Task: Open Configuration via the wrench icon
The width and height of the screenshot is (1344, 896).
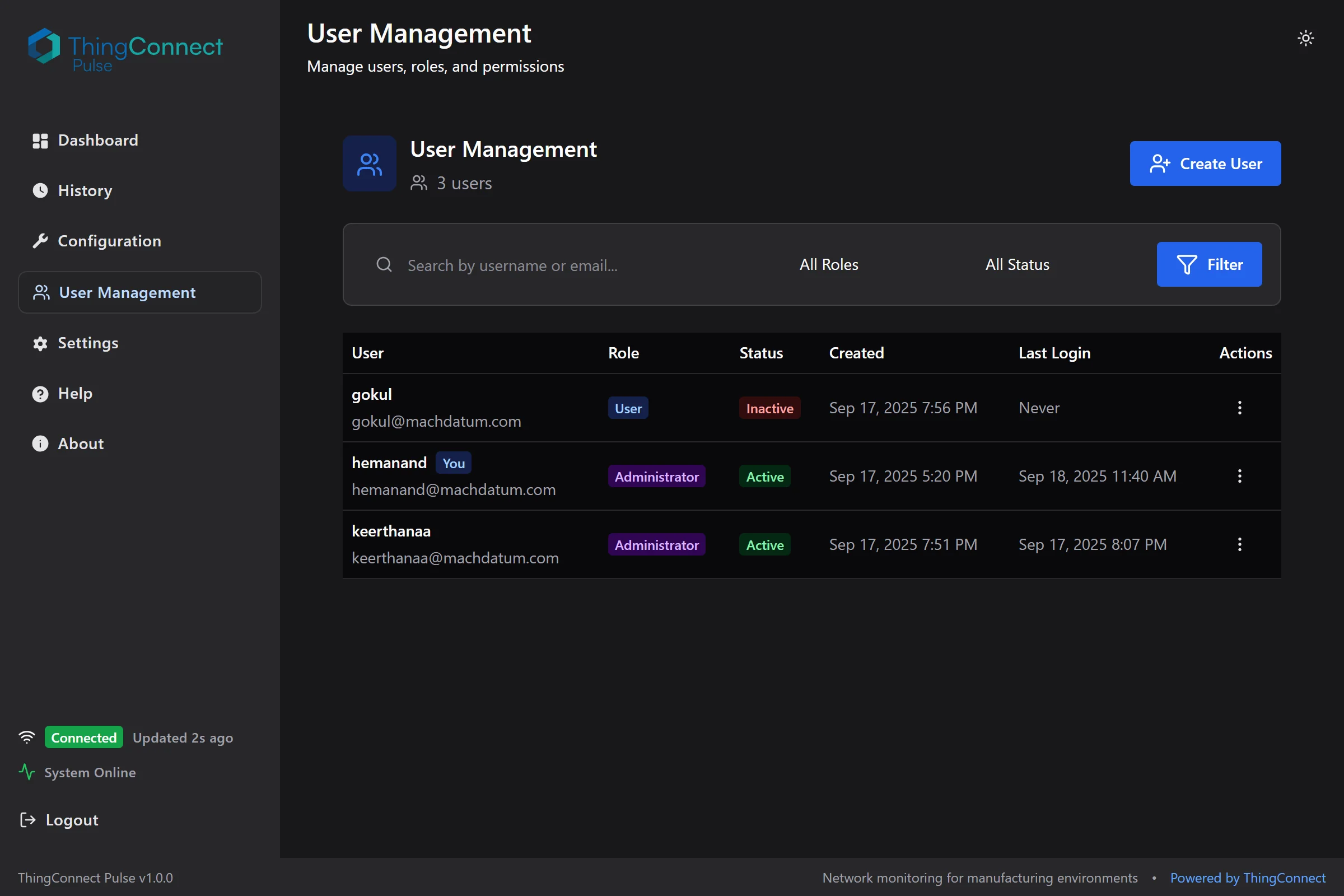Action: [40, 241]
